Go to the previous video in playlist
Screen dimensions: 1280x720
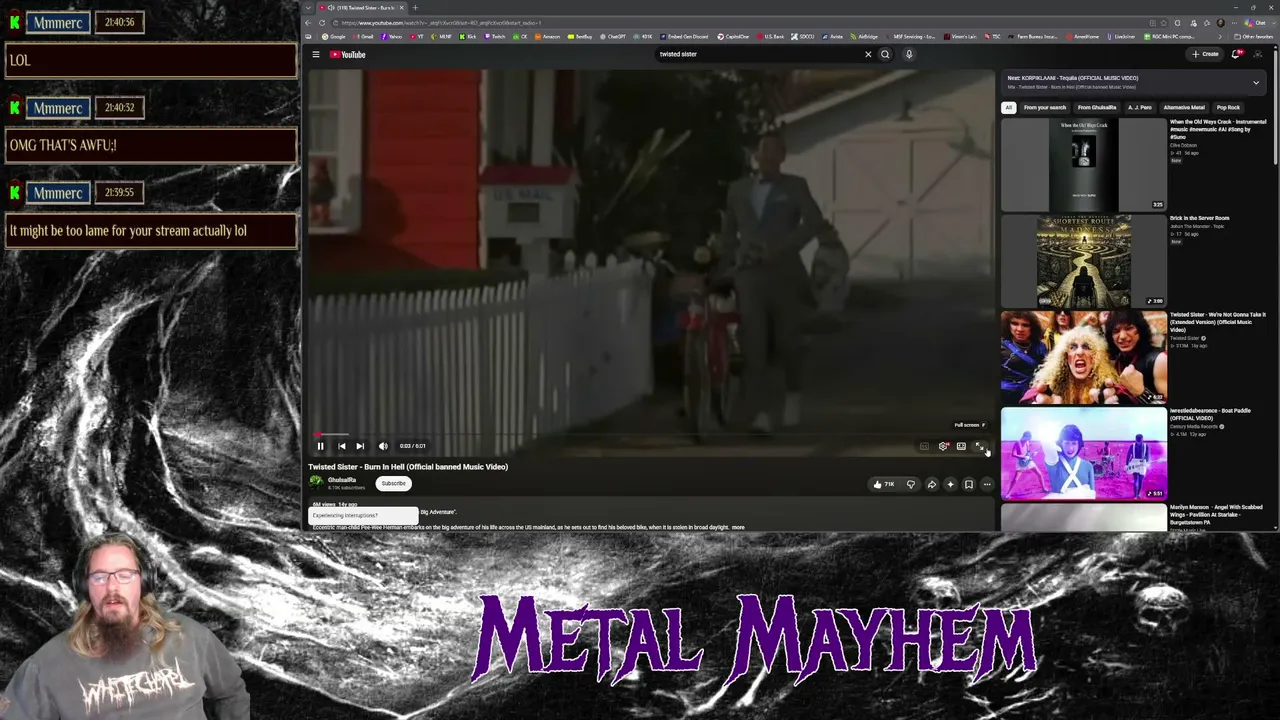[x=342, y=446]
